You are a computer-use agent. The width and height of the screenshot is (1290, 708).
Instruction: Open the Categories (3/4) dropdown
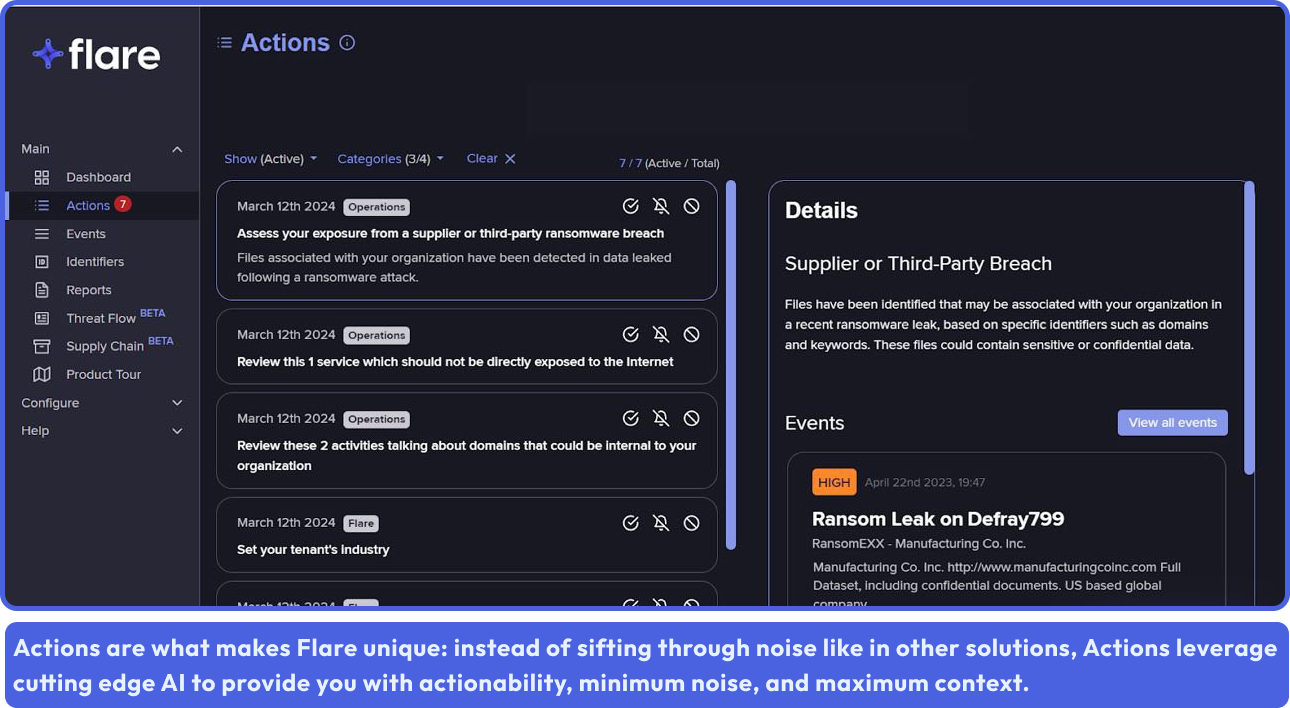tap(390, 159)
